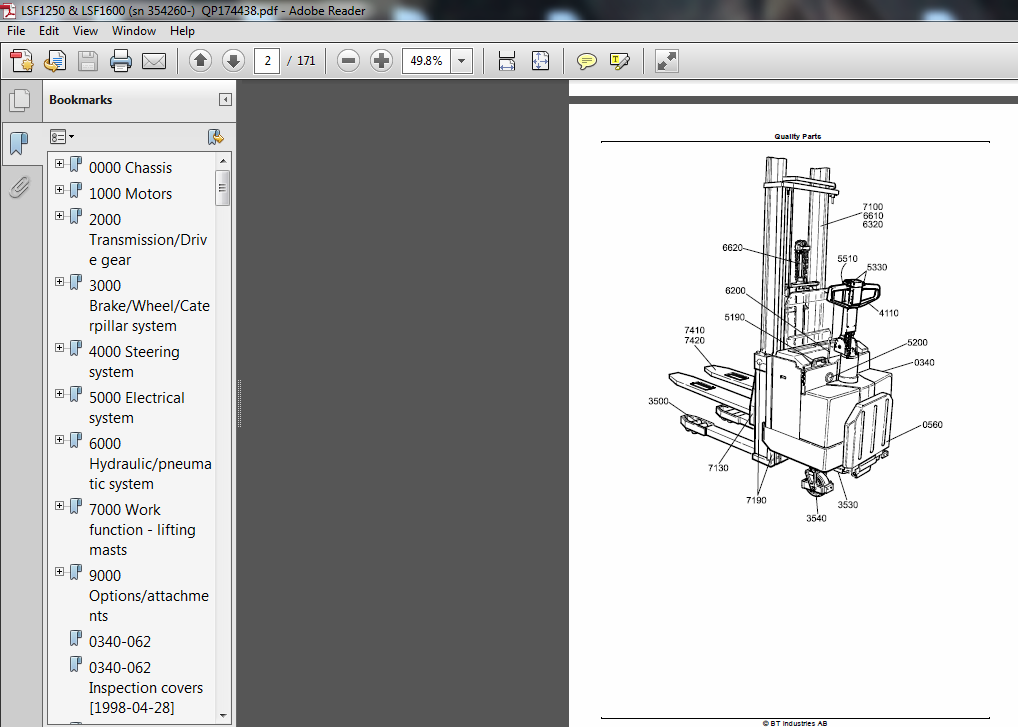
Task: Open the Help menu
Action: 182,31
